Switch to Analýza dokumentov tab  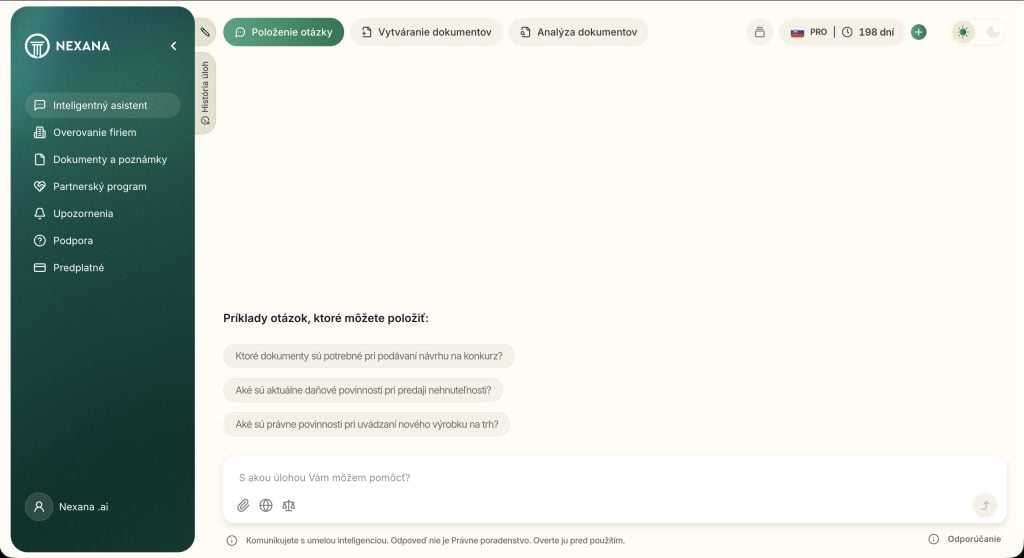(578, 32)
